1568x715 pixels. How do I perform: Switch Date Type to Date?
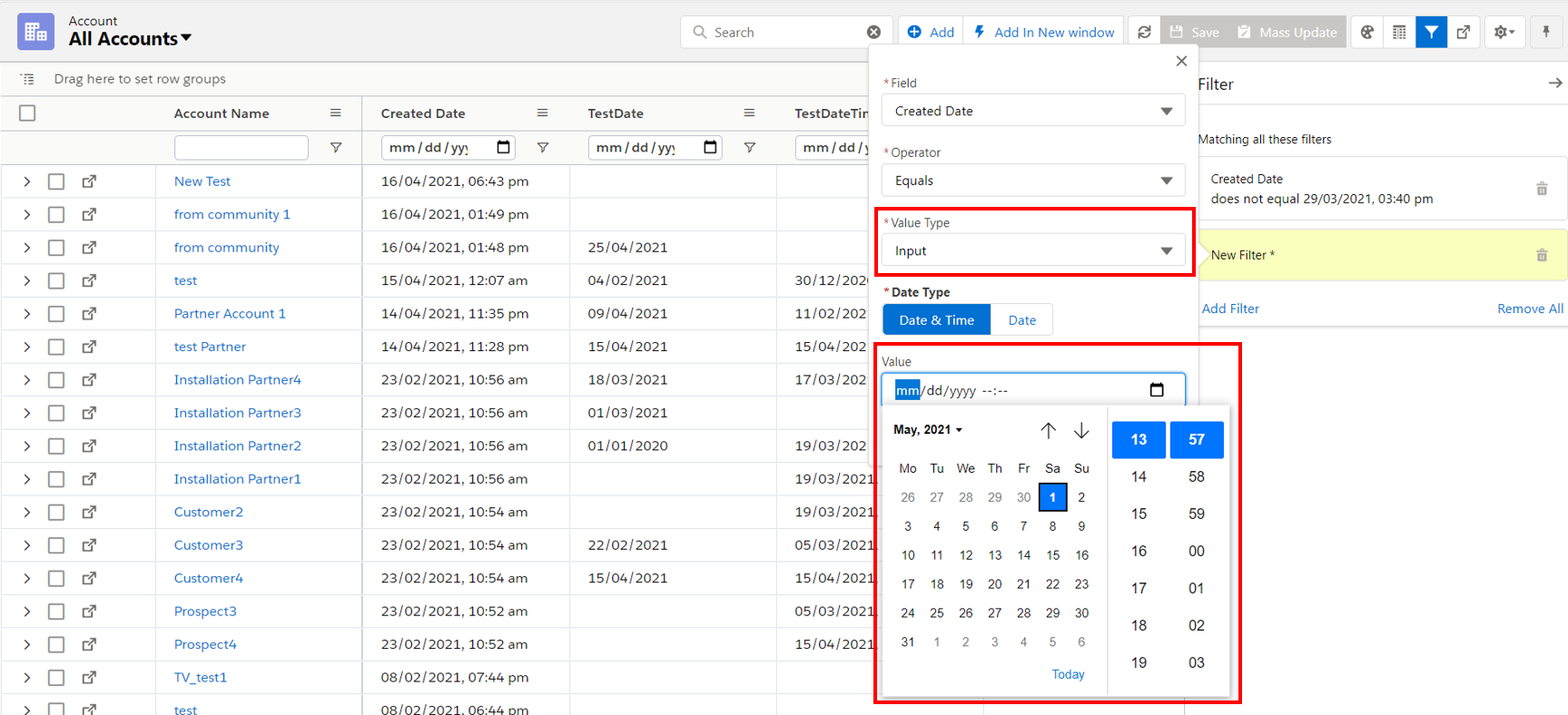coord(1021,320)
